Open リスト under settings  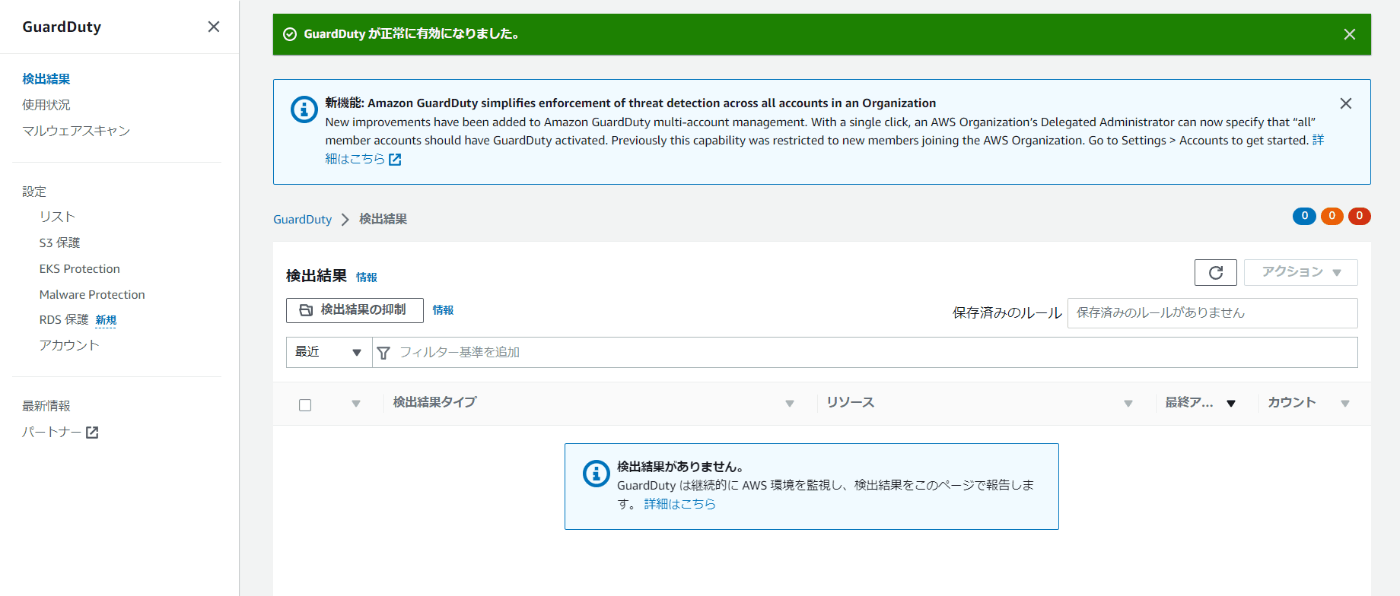(x=57, y=217)
